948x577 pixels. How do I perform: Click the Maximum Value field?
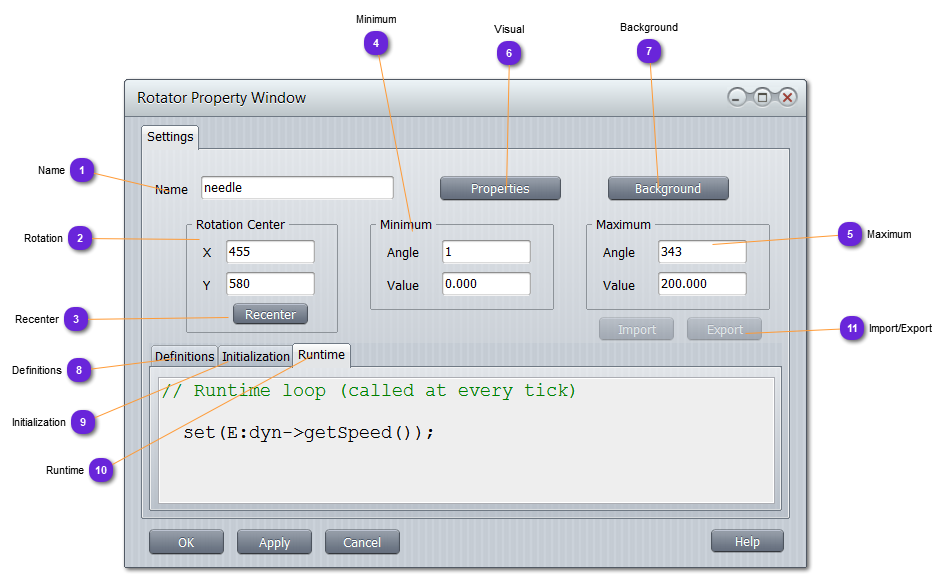point(702,284)
